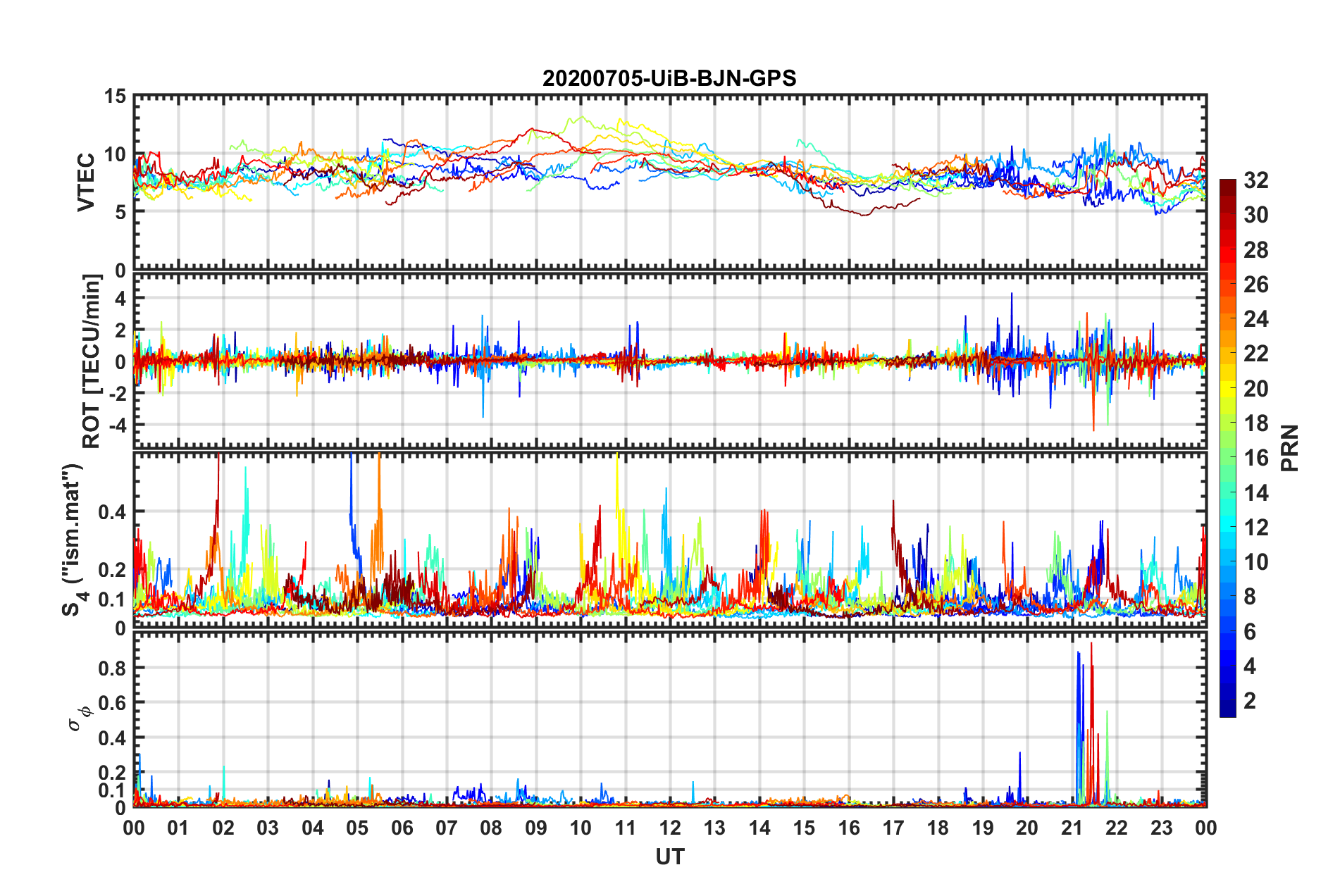Select the ROT axis tick label -2

[x=117, y=394]
